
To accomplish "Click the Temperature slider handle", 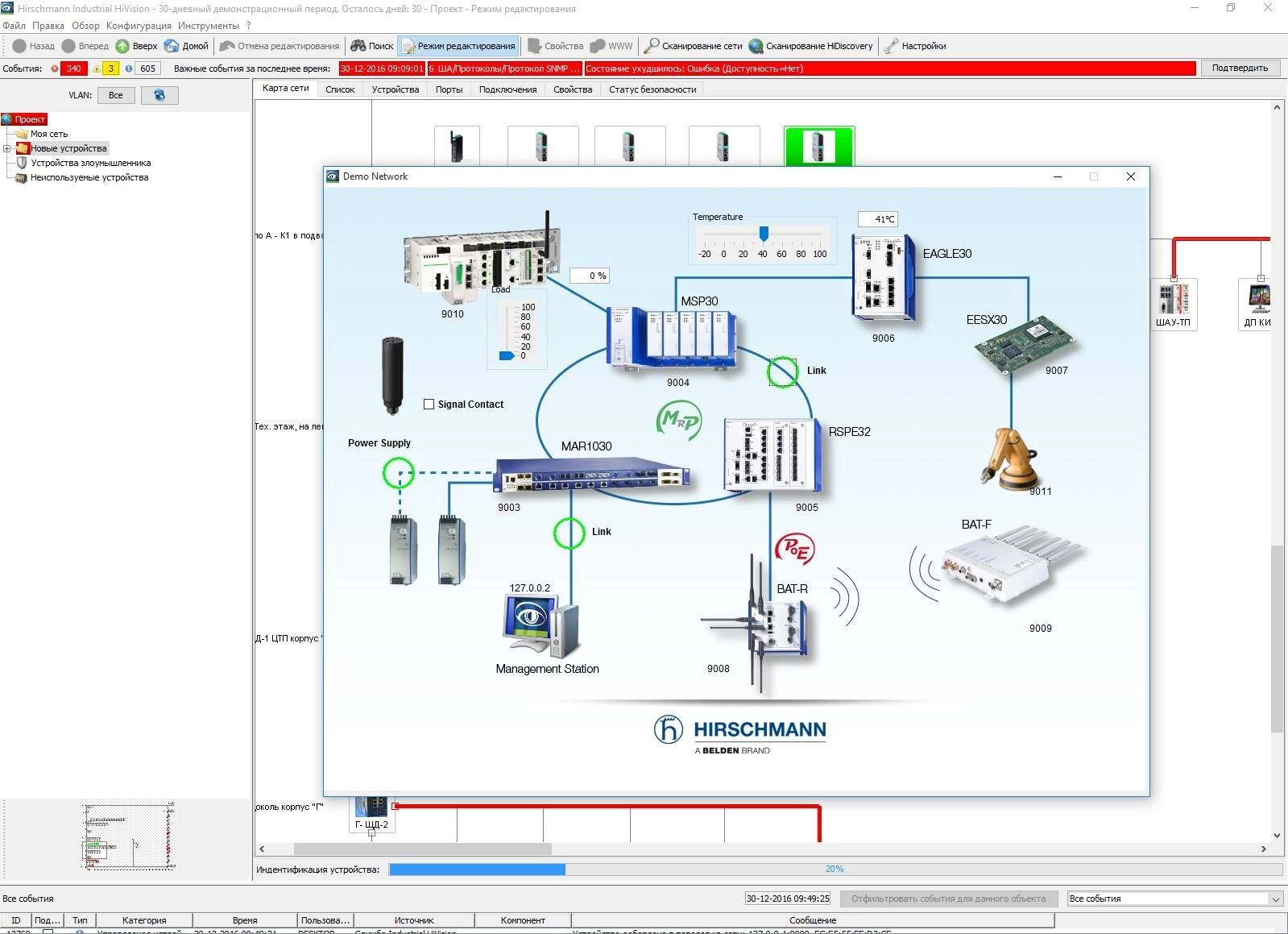I will click(764, 234).
